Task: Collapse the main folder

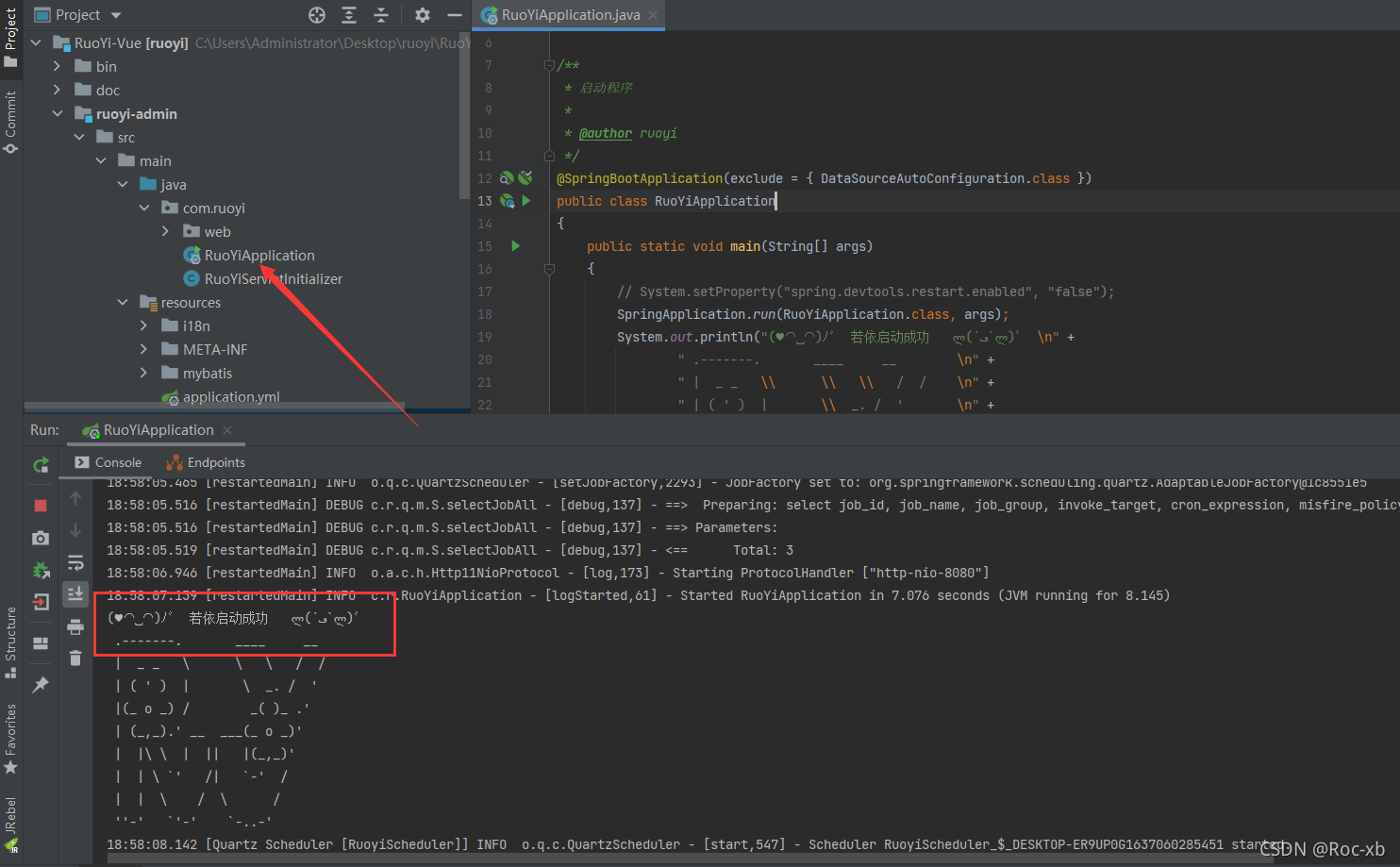Action: click(101, 160)
